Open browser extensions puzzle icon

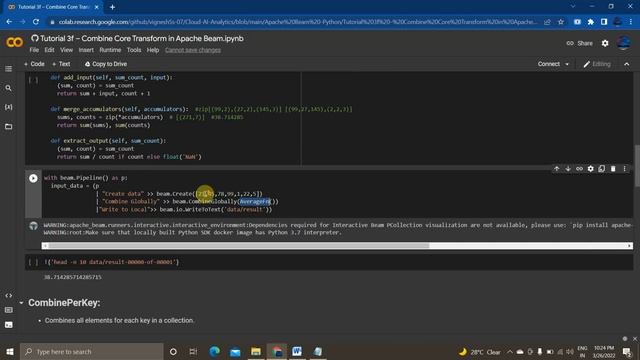pos(590,22)
